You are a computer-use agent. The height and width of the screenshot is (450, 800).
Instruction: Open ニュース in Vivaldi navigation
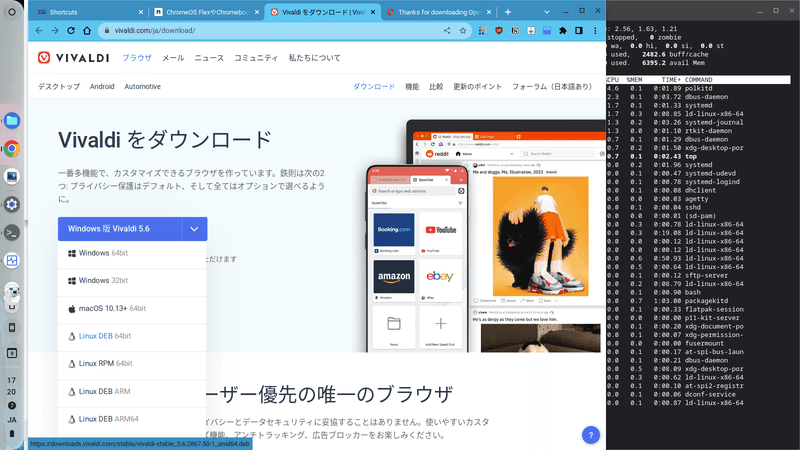[209, 58]
